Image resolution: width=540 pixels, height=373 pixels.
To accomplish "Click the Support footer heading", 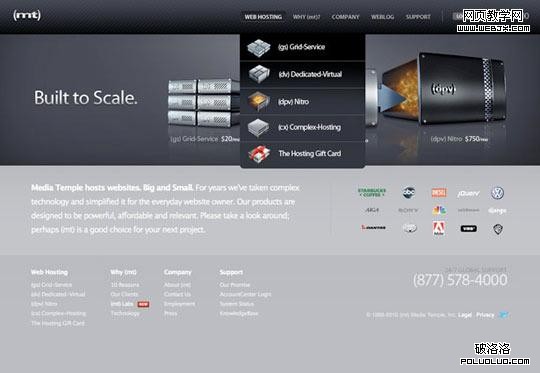I will [x=231, y=272].
